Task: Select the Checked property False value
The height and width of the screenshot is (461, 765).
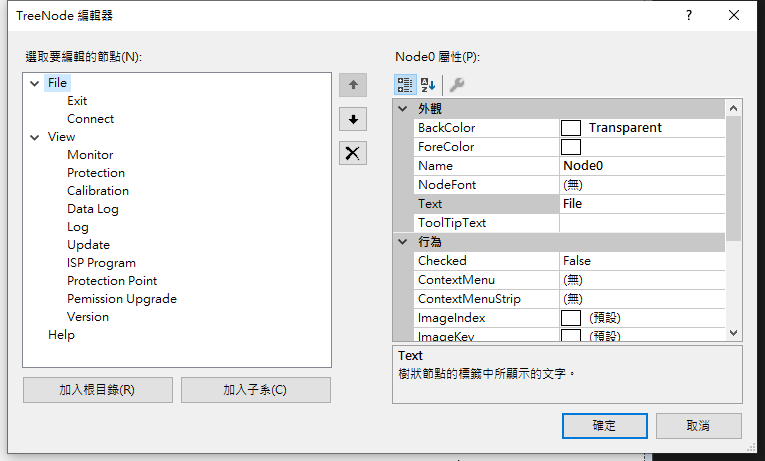Action: pyautogui.click(x=642, y=261)
